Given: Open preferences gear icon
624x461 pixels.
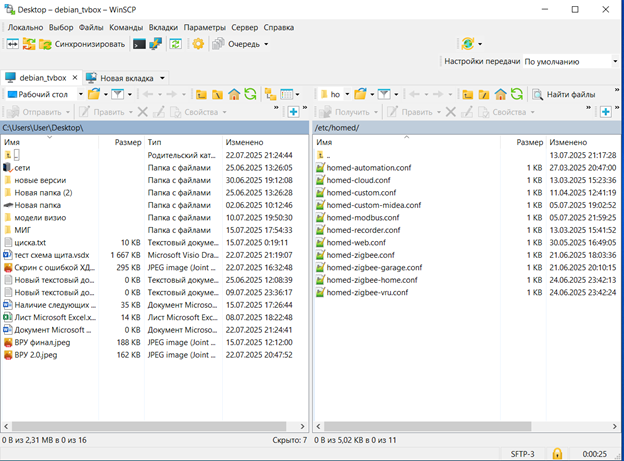Looking at the screenshot, I should pyautogui.click(x=198, y=44).
